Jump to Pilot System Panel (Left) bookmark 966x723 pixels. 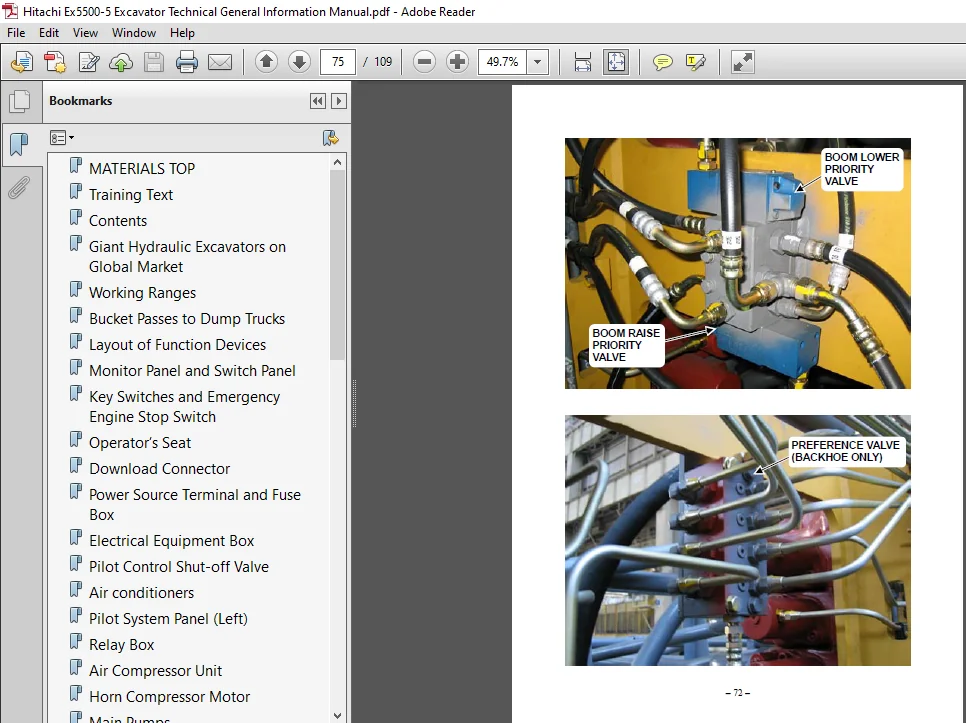click(x=168, y=618)
